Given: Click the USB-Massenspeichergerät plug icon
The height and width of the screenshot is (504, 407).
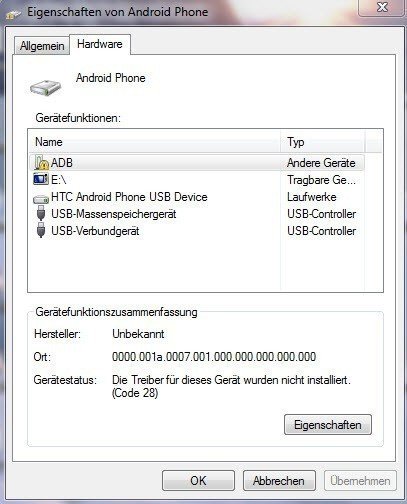Looking at the screenshot, I should [41, 213].
